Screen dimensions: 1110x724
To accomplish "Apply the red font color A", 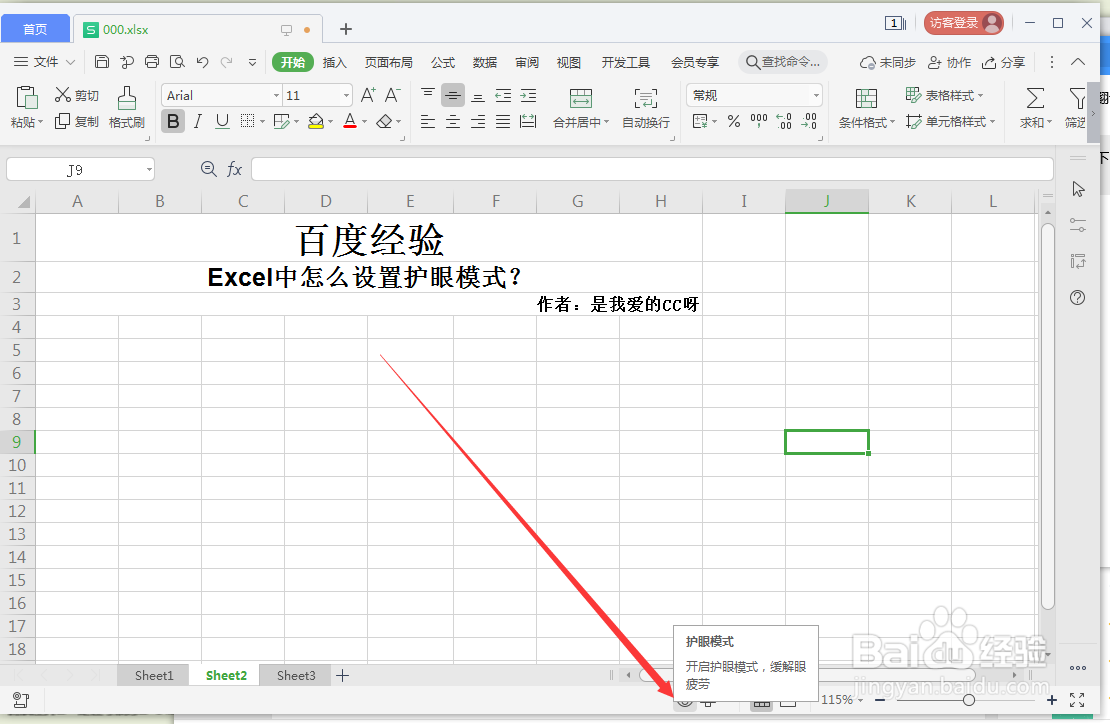I will point(350,122).
